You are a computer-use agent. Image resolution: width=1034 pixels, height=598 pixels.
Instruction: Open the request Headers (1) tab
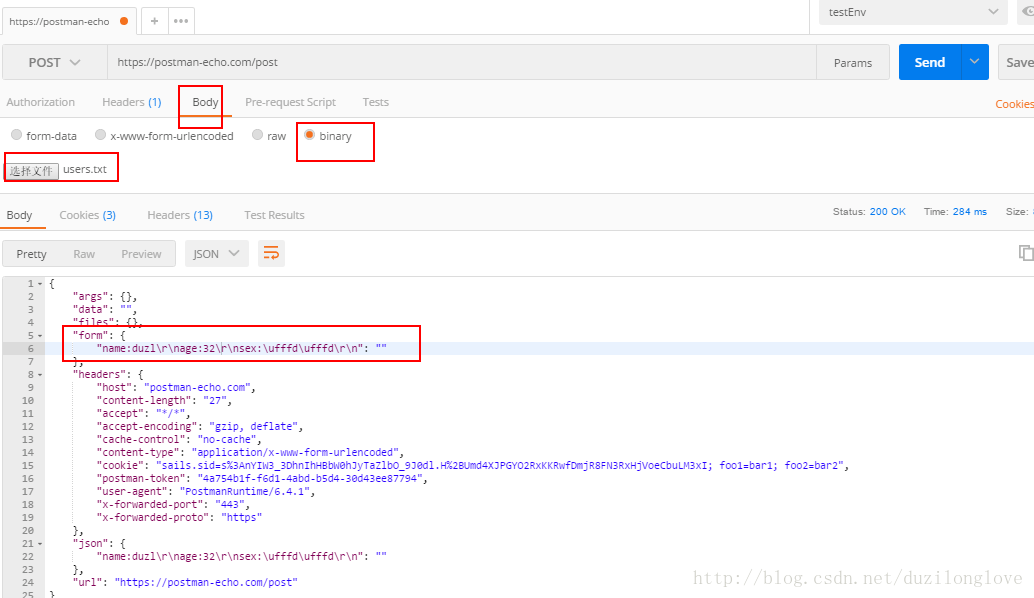[x=131, y=102]
